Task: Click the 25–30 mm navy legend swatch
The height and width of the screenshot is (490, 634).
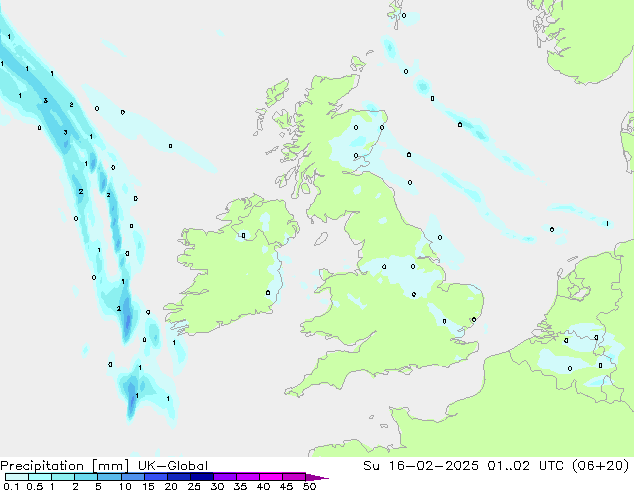Action: (x=202, y=477)
